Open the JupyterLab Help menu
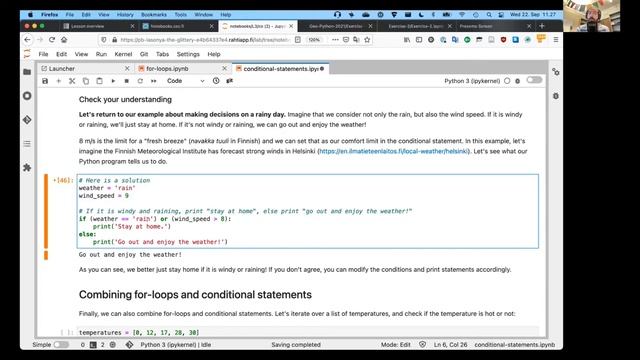 [214, 54]
